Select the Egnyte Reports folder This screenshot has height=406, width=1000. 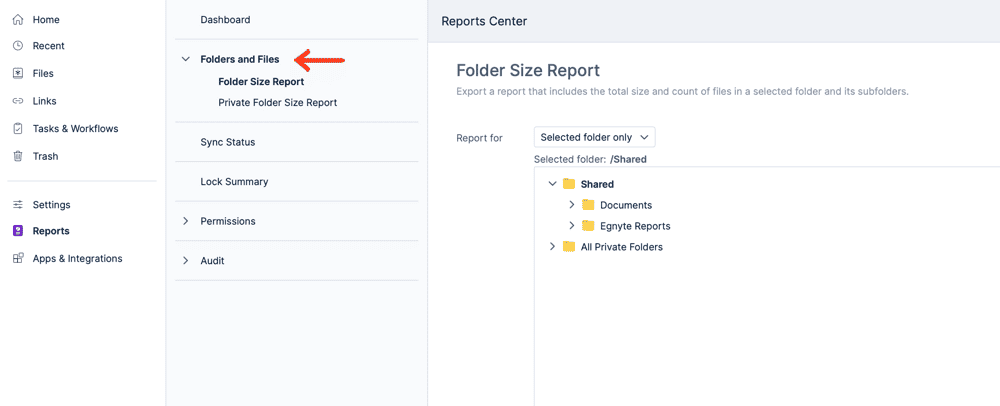(x=635, y=226)
